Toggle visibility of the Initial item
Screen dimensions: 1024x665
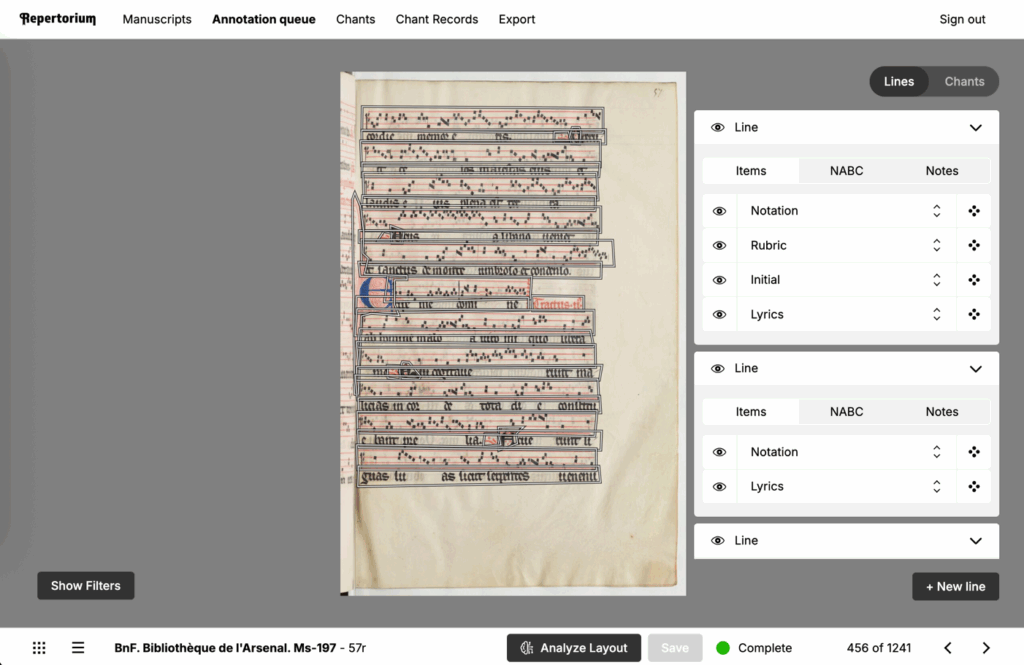tap(718, 280)
